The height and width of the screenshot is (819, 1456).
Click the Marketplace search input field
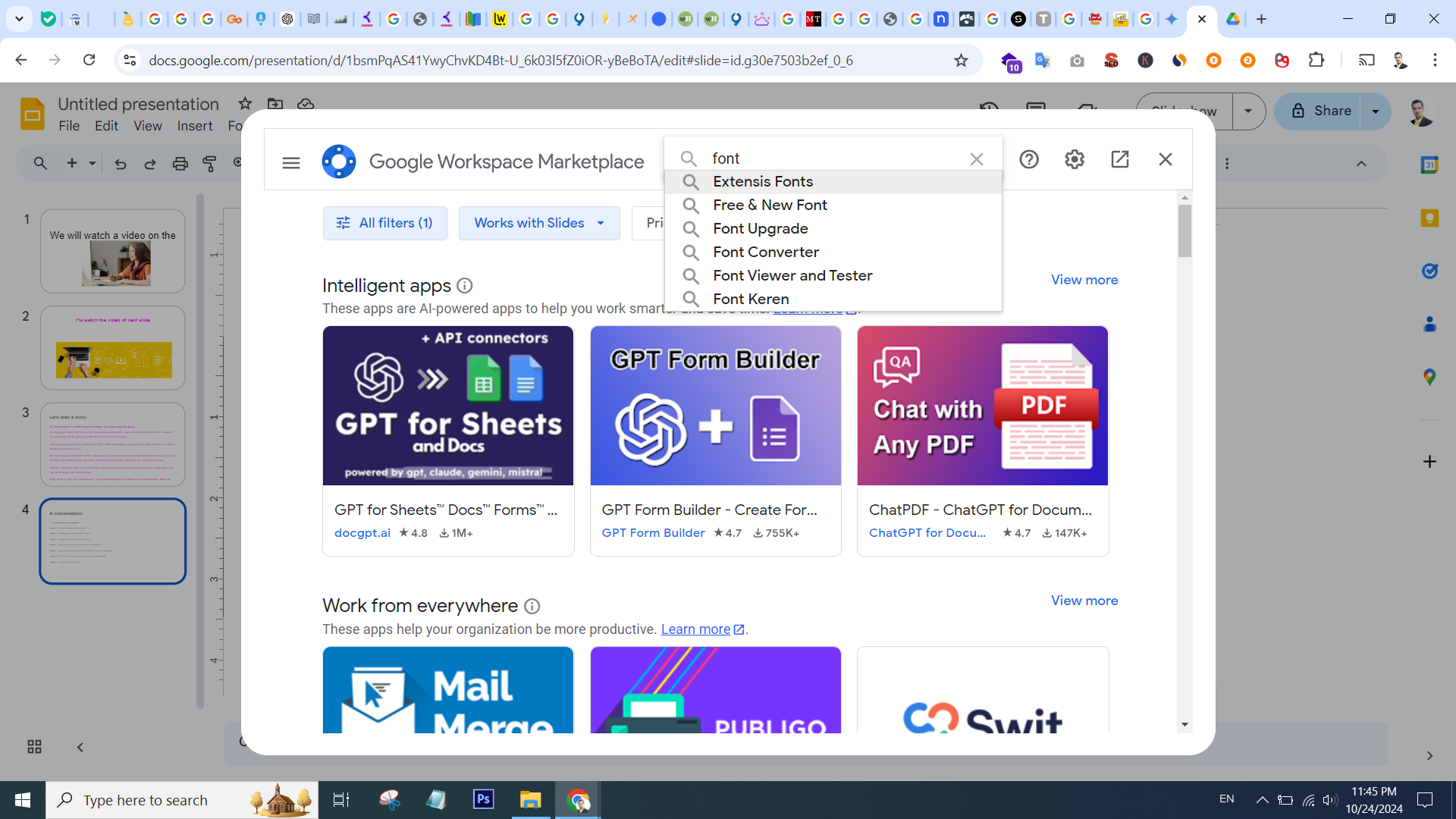click(834, 158)
